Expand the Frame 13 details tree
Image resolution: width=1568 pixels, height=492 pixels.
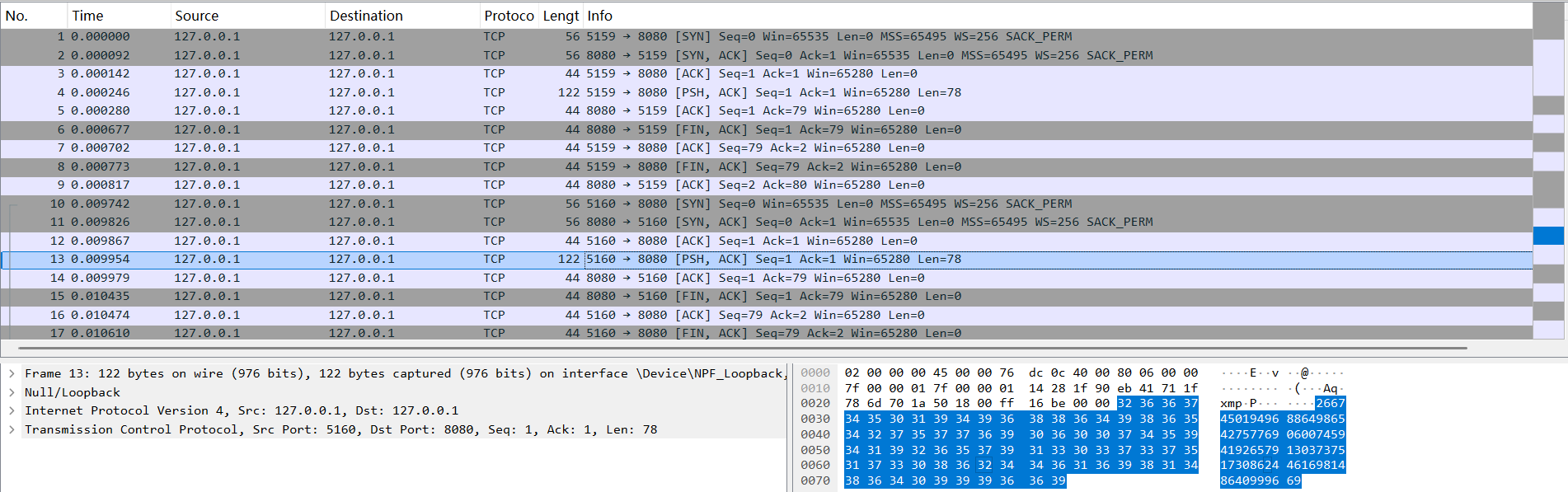click(x=12, y=373)
